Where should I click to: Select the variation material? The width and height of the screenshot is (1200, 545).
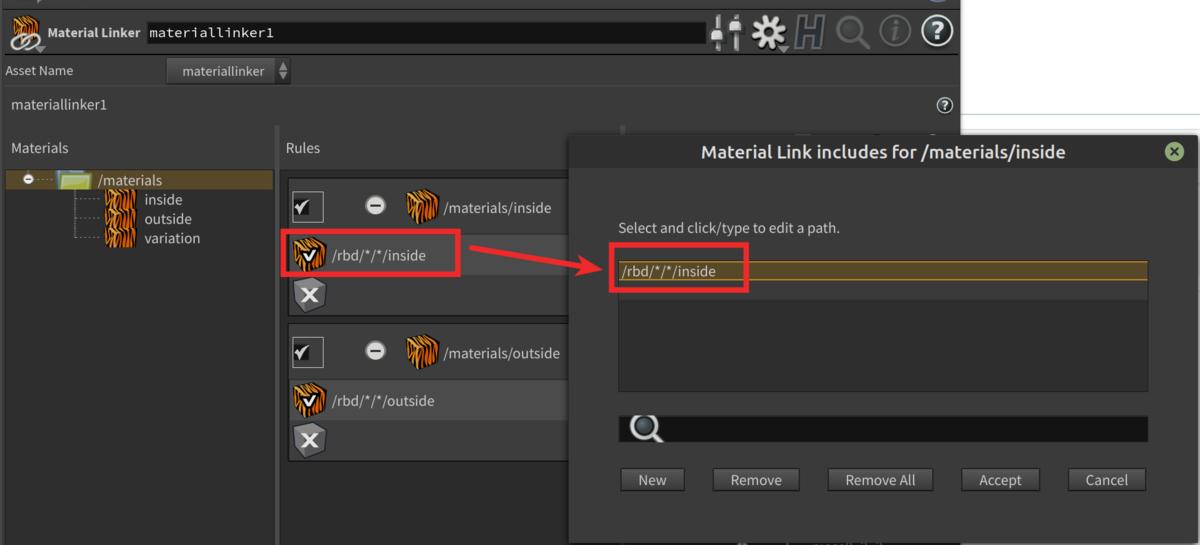172,238
